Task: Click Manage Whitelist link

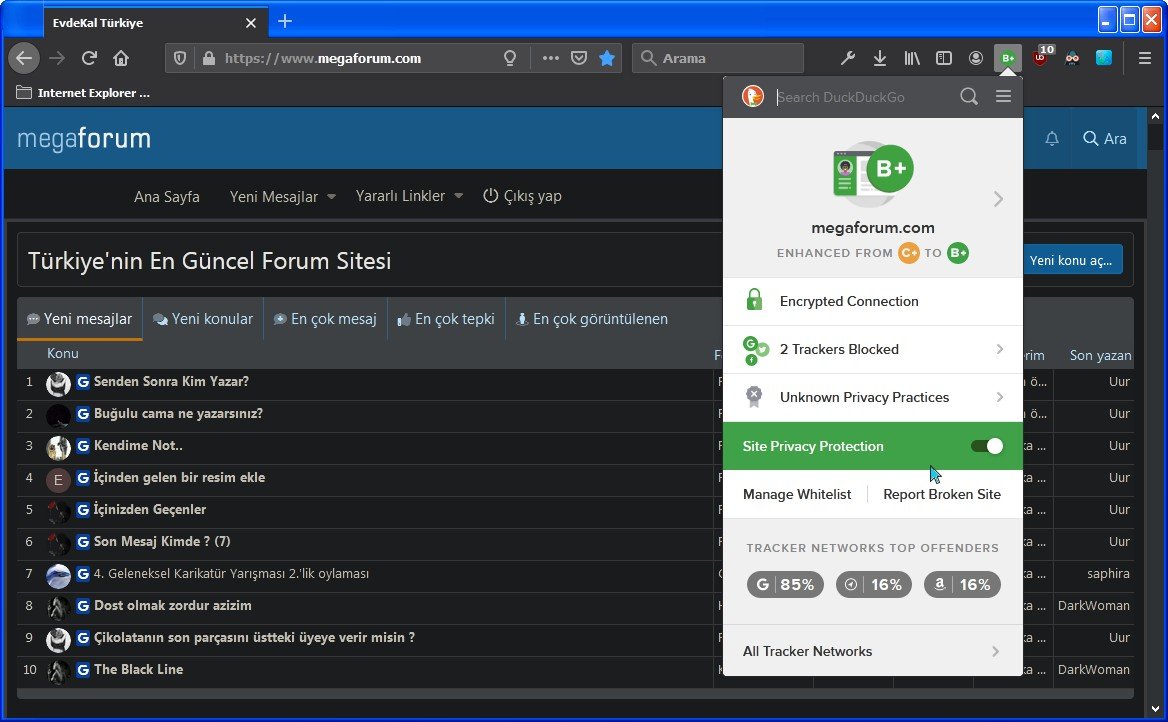Action: (797, 494)
